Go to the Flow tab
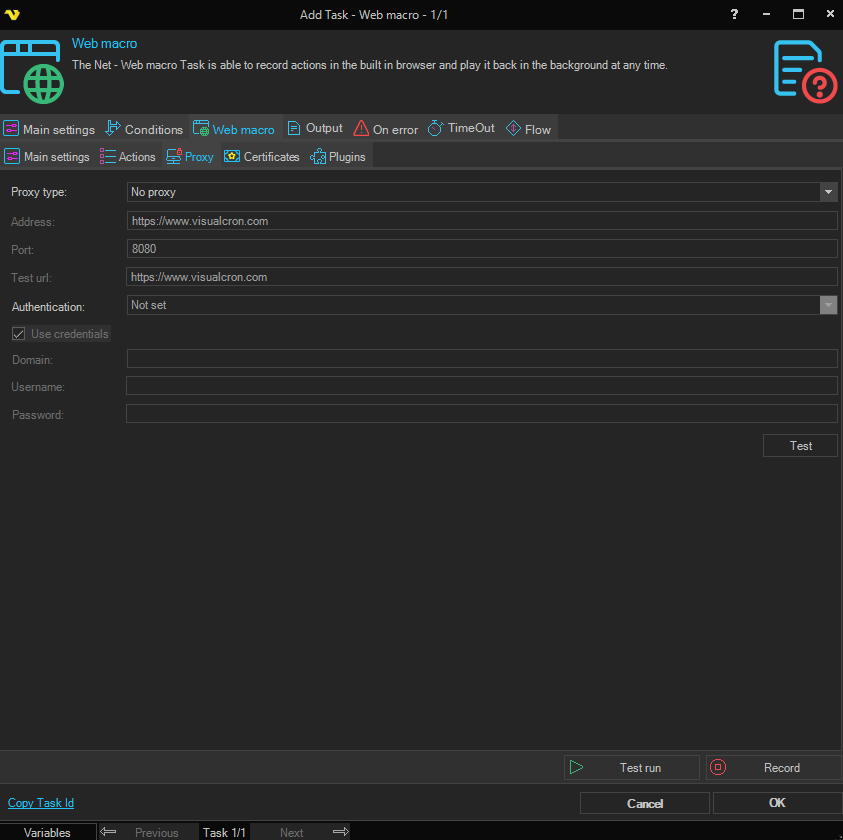This screenshot has height=840, width=843. click(x=528, y=129)
